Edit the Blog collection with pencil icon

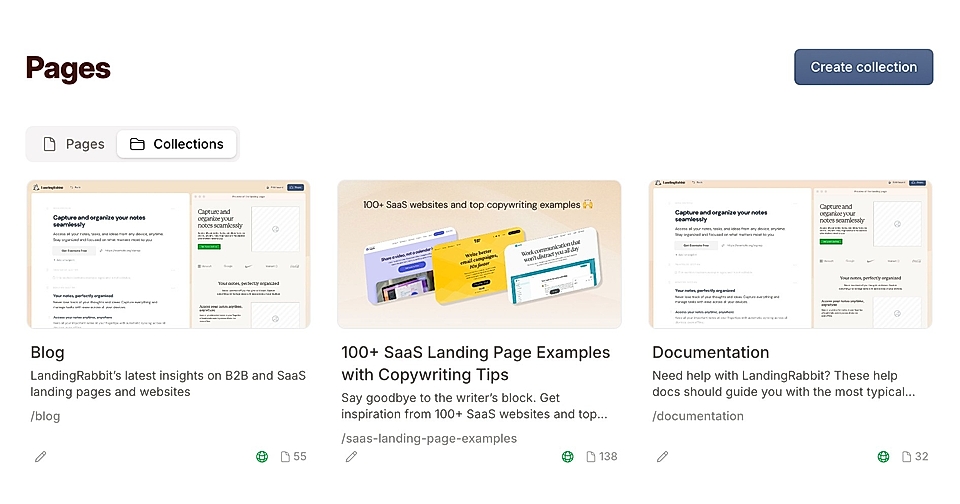coord(40,456)
